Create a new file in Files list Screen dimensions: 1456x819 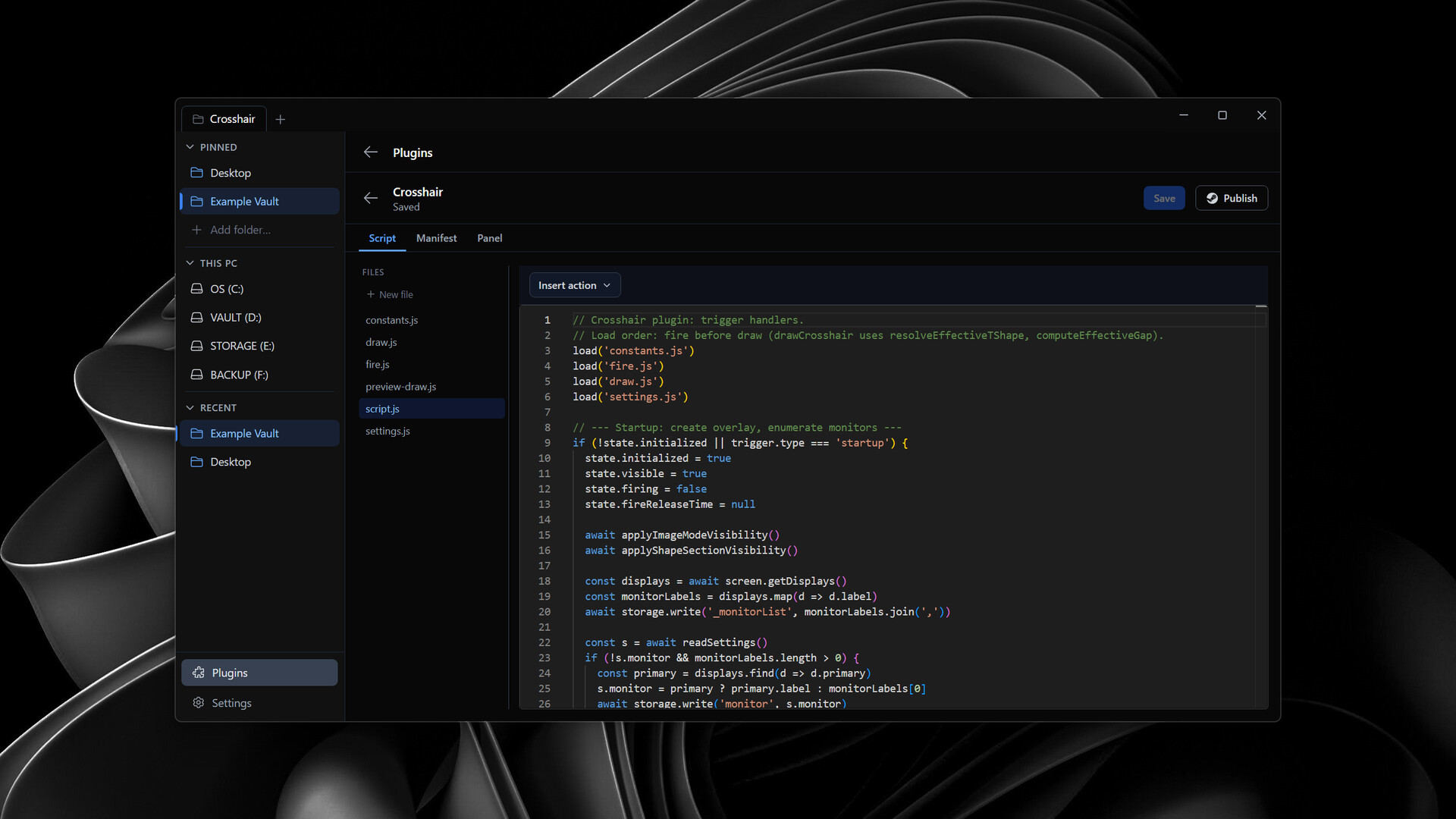(390, 294)
